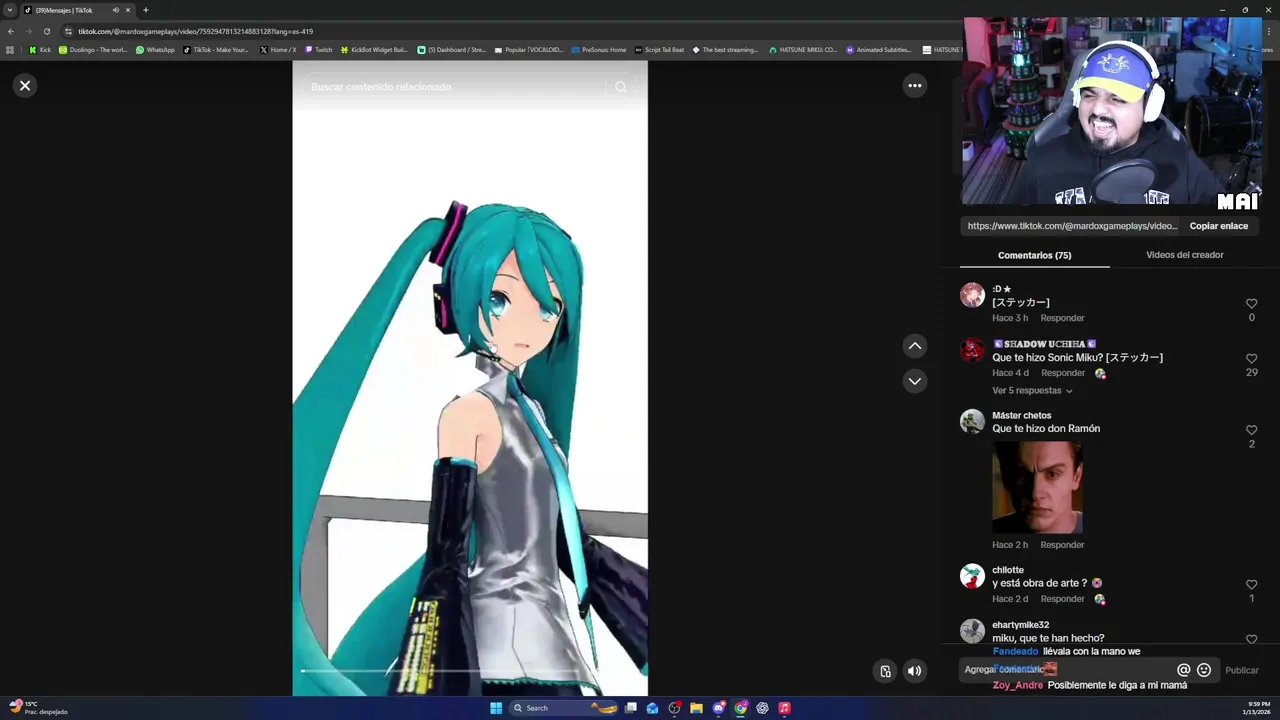This screenshot has width=1280, height=720.
Task: Switch to the 'Videos del creador' tab
Action: [1184, 255]
